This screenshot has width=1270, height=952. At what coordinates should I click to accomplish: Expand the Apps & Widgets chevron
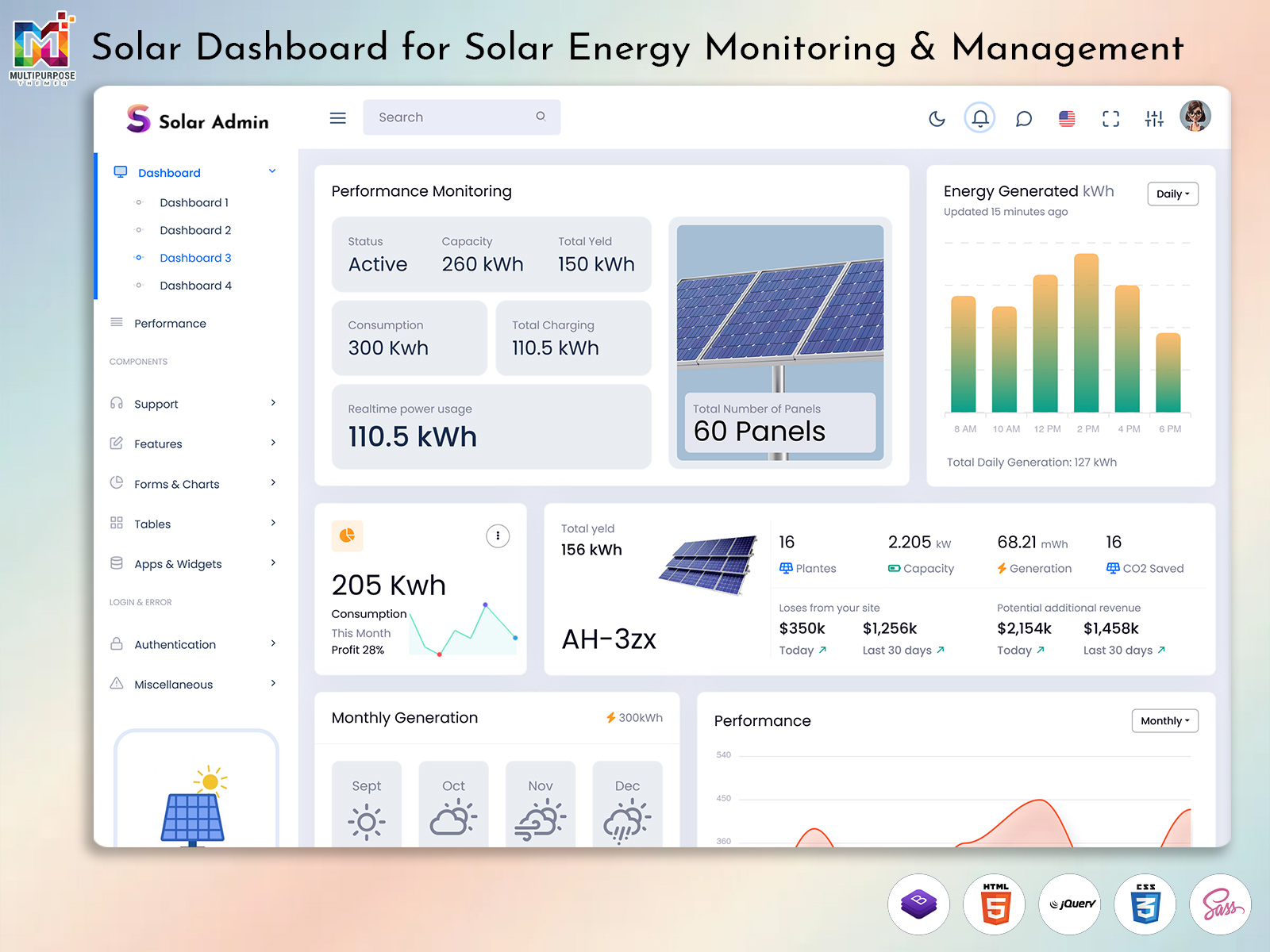[x=273, y=562]
